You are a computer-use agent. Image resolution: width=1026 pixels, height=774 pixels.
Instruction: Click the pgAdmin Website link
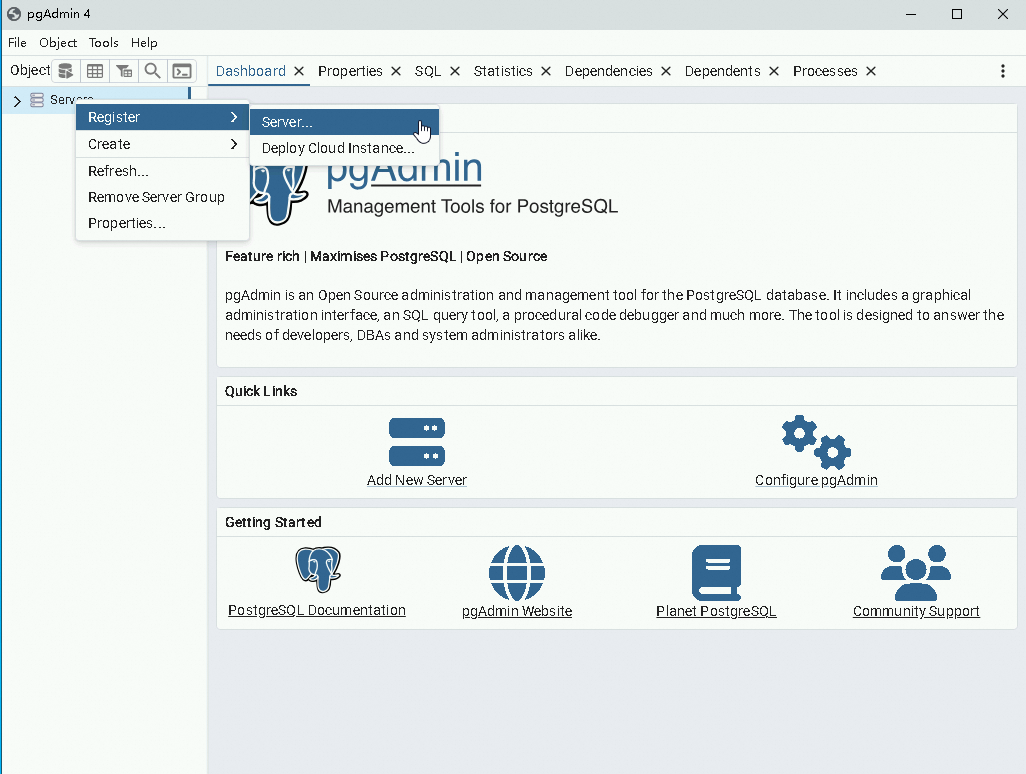pyautogui.click(x=517, y=611)
